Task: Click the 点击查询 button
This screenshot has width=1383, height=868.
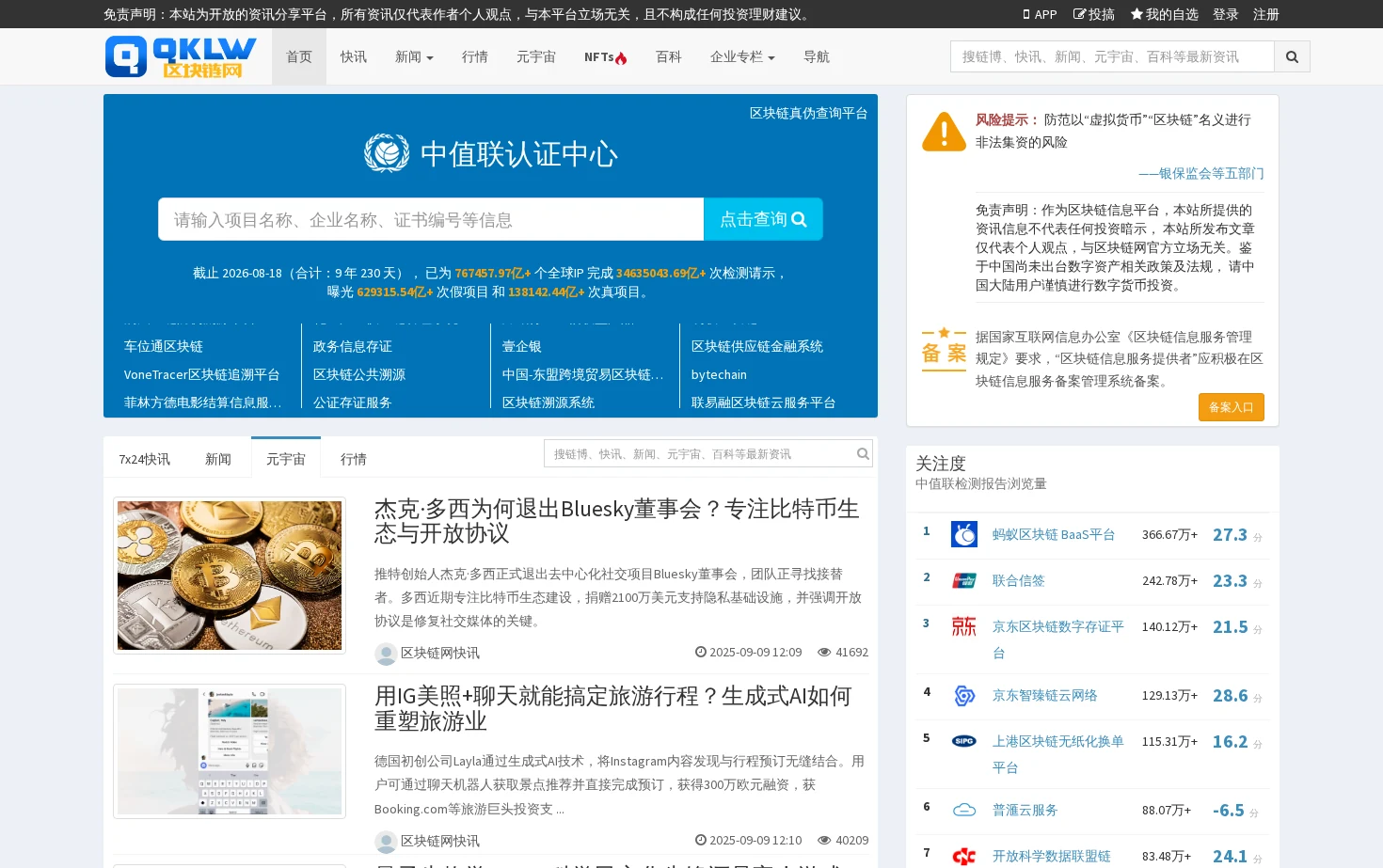Action: click(x=763, y=219)
